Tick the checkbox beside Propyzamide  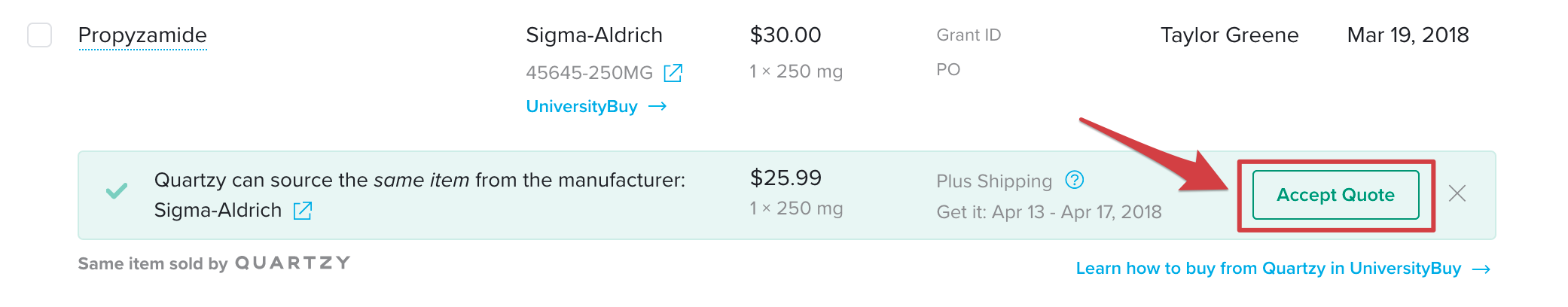point(40,35)
